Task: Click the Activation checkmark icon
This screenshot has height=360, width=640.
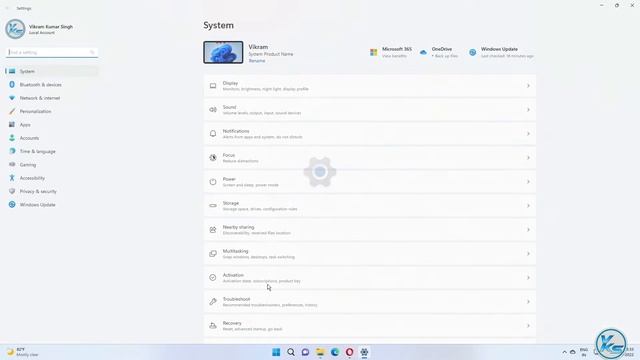Action: coord(213,278)
